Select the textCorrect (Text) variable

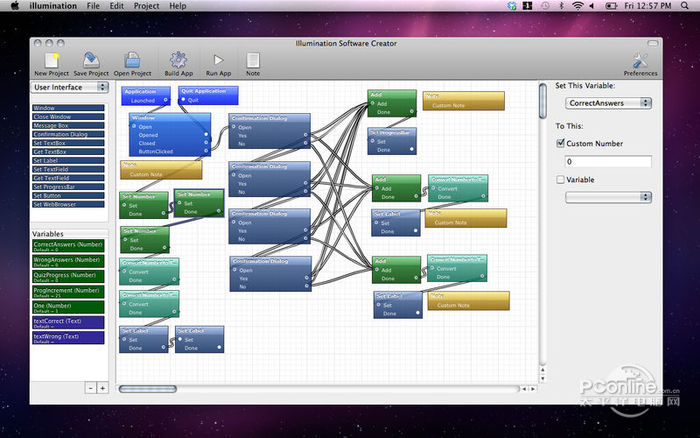point(68,322)
